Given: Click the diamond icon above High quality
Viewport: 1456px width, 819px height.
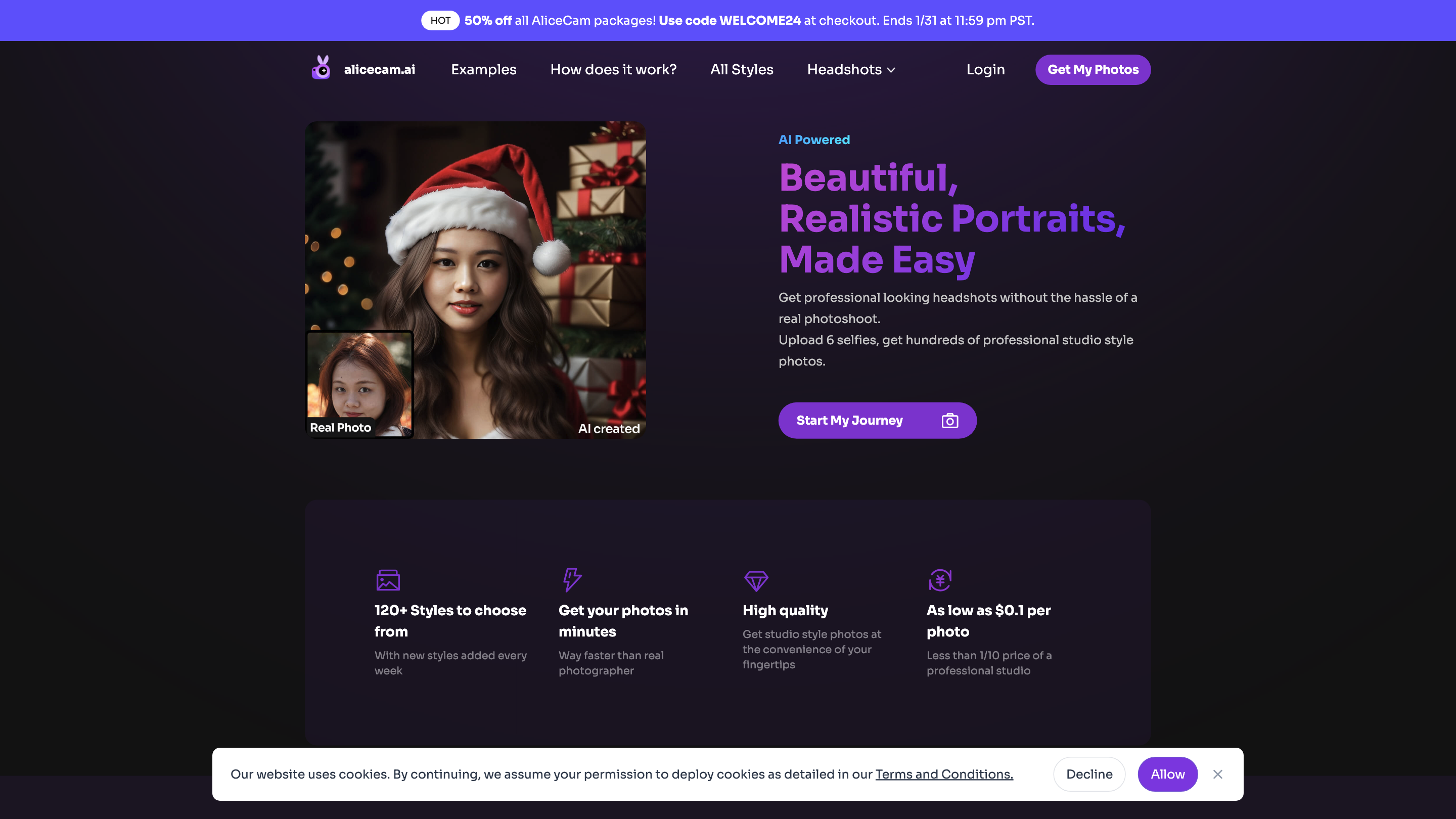Looking at the screenshot, I should (x=756, y=580).
